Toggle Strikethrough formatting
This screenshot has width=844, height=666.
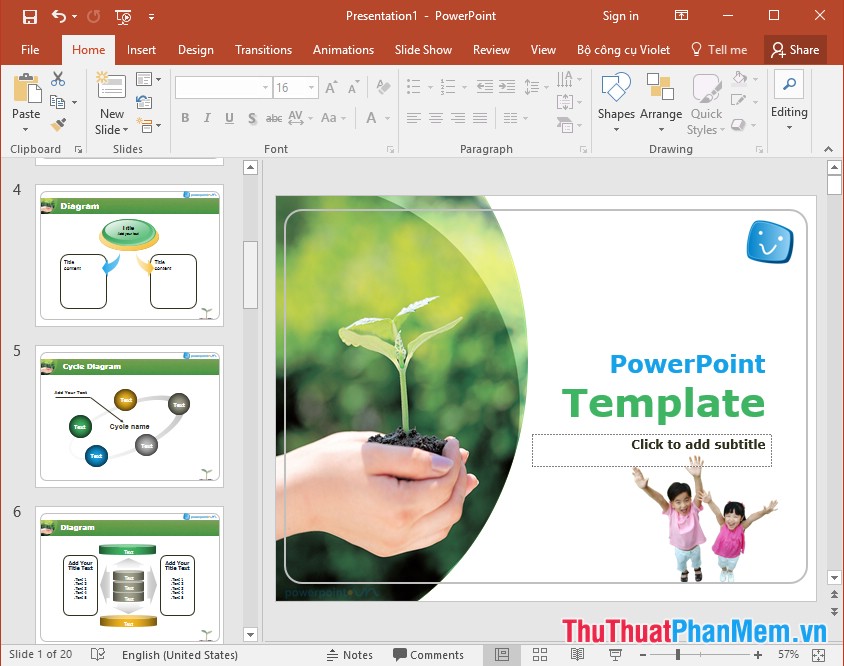pyautogui.click(x=274, y=118)
